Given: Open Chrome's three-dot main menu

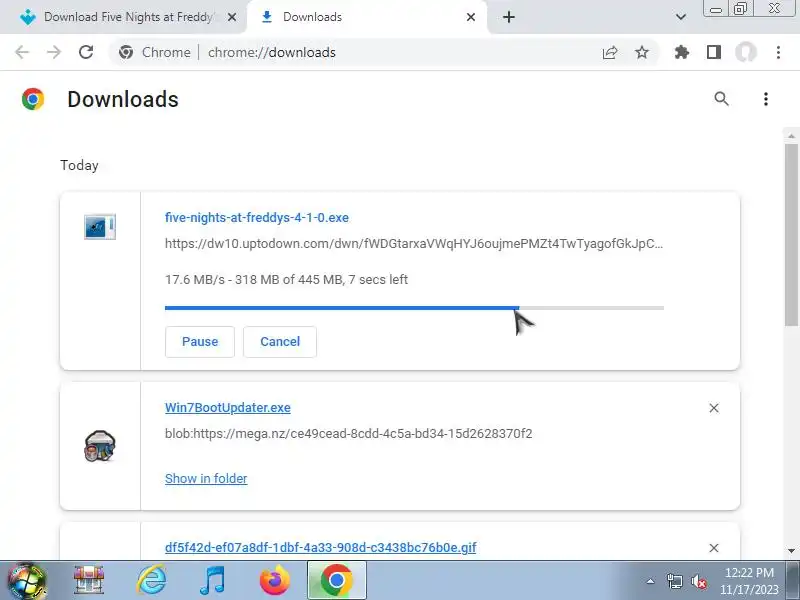Looking at the screenshot, I should coord(778,52).
